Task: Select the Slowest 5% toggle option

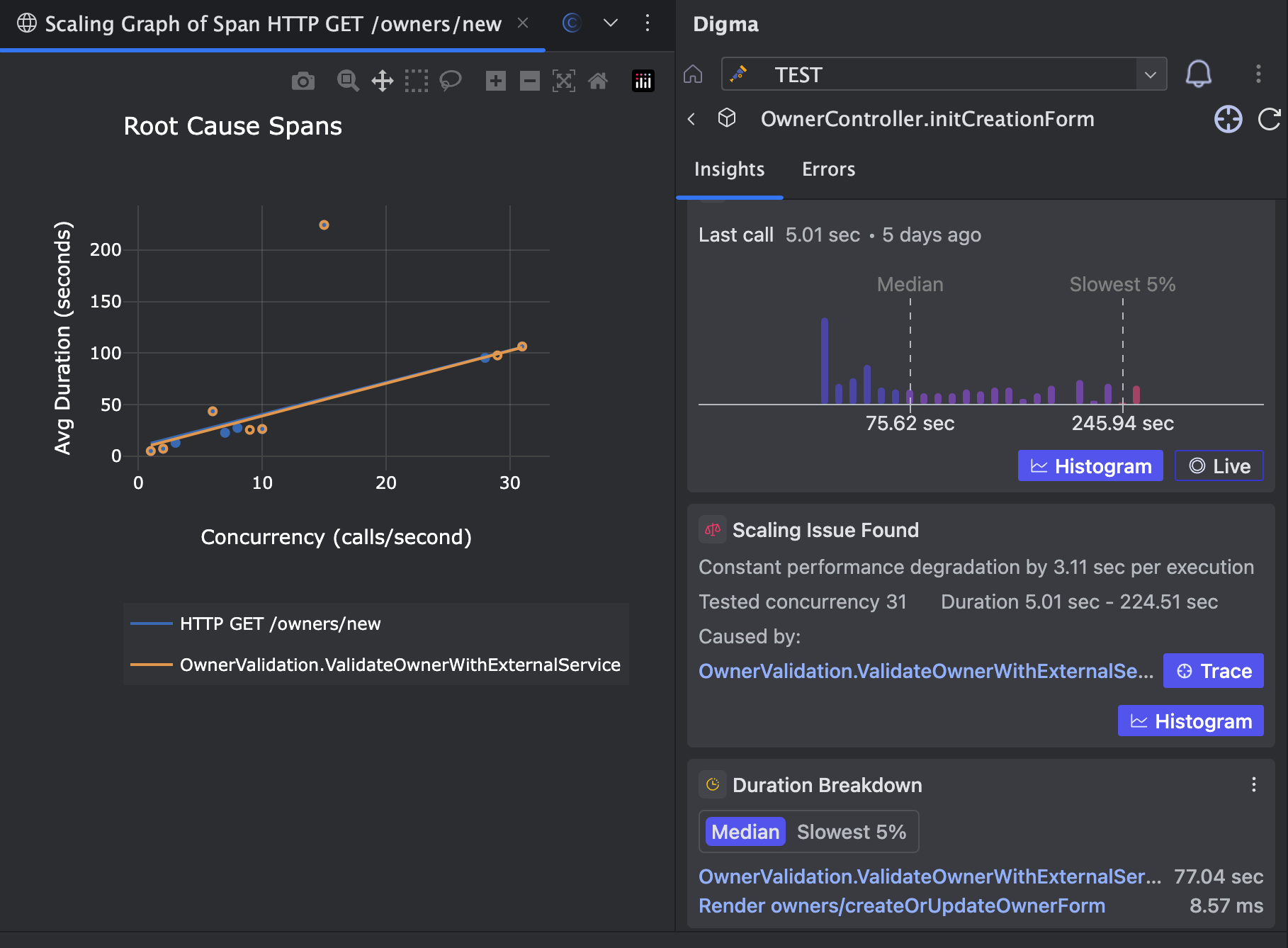Action: [852, 832]
